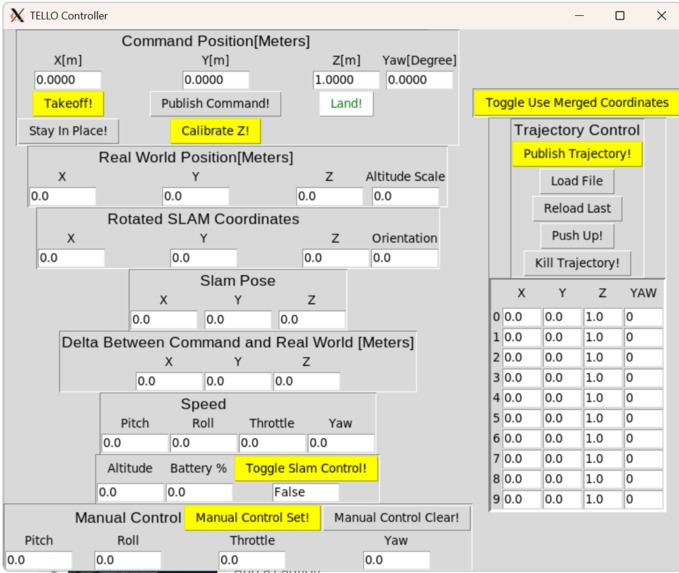
Task: Click the Slam Control status field showing False
Action: click(x=306, y=492)
